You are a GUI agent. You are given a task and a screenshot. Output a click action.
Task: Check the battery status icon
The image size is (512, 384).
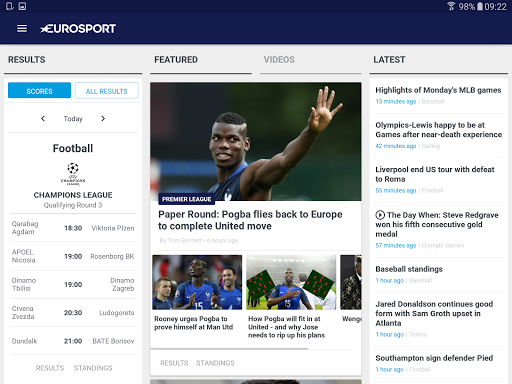480,6
